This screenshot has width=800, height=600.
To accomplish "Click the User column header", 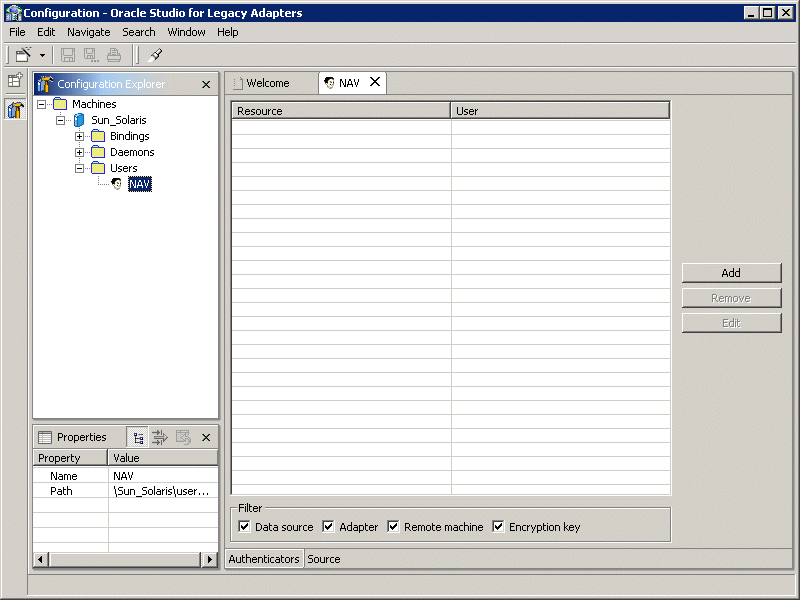I will pos(560,111).
